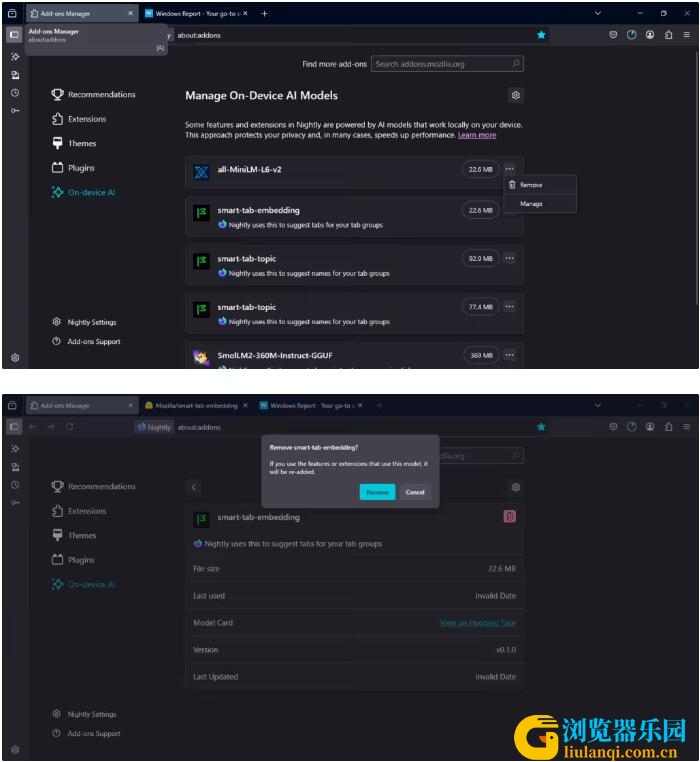The width and height of the screenshot is (700, 762).
Task: Confirm Remove in Remove smart-tab-embedding dialog
Action: pyautogui.click(x=377, y=492)
